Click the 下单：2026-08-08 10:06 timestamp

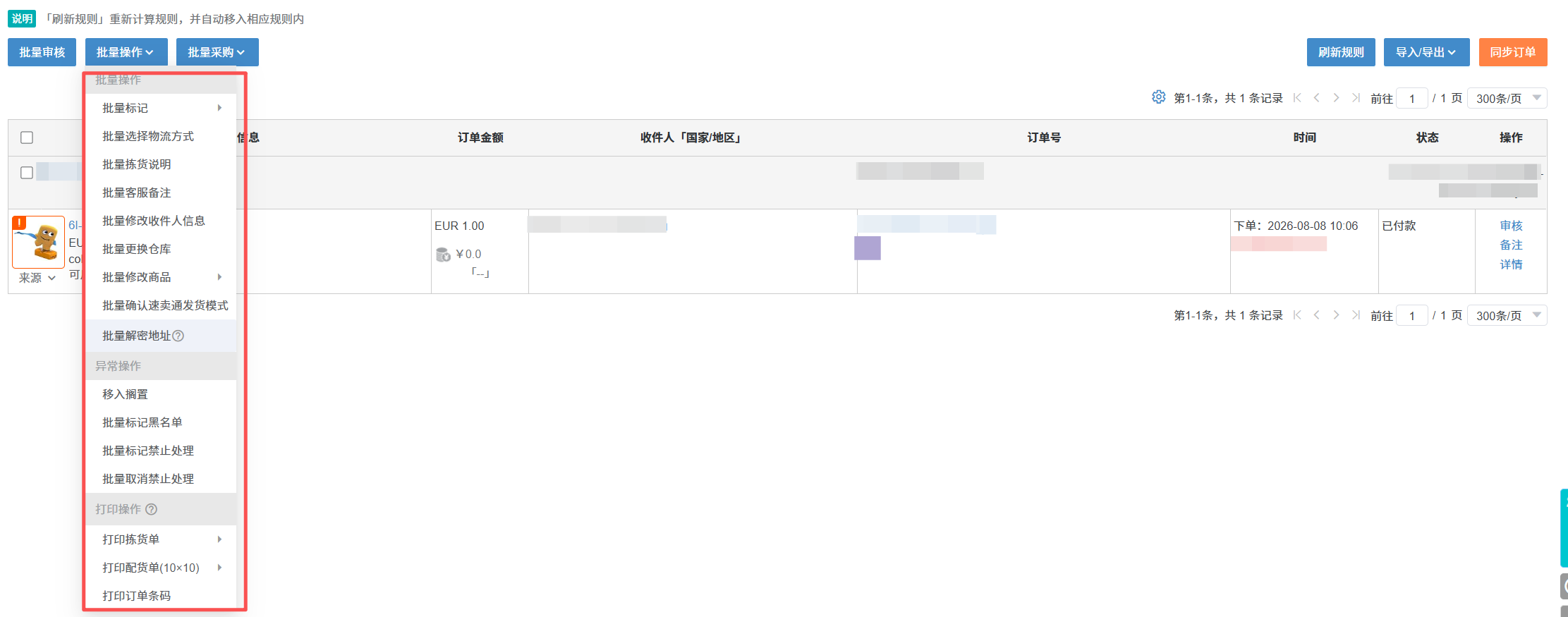[1296, 226]
